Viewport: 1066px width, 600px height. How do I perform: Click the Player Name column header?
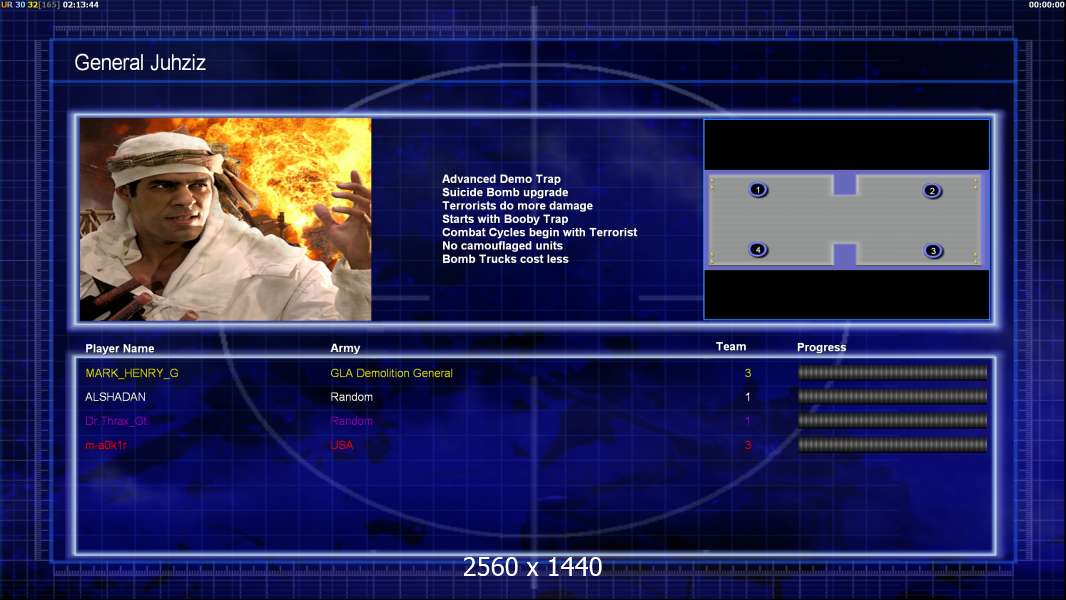pos(120,349)
